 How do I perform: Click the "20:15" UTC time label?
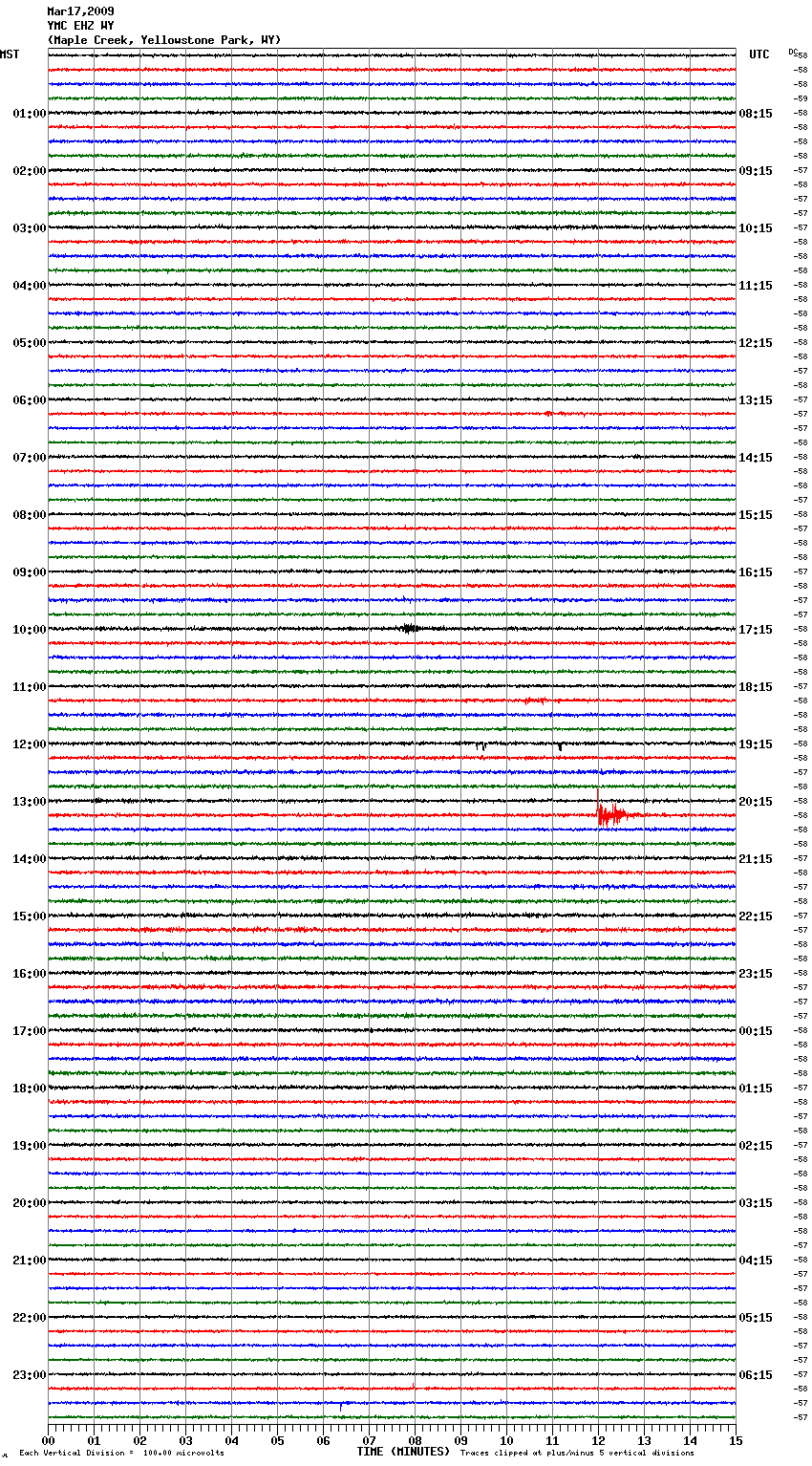(756, 802)
